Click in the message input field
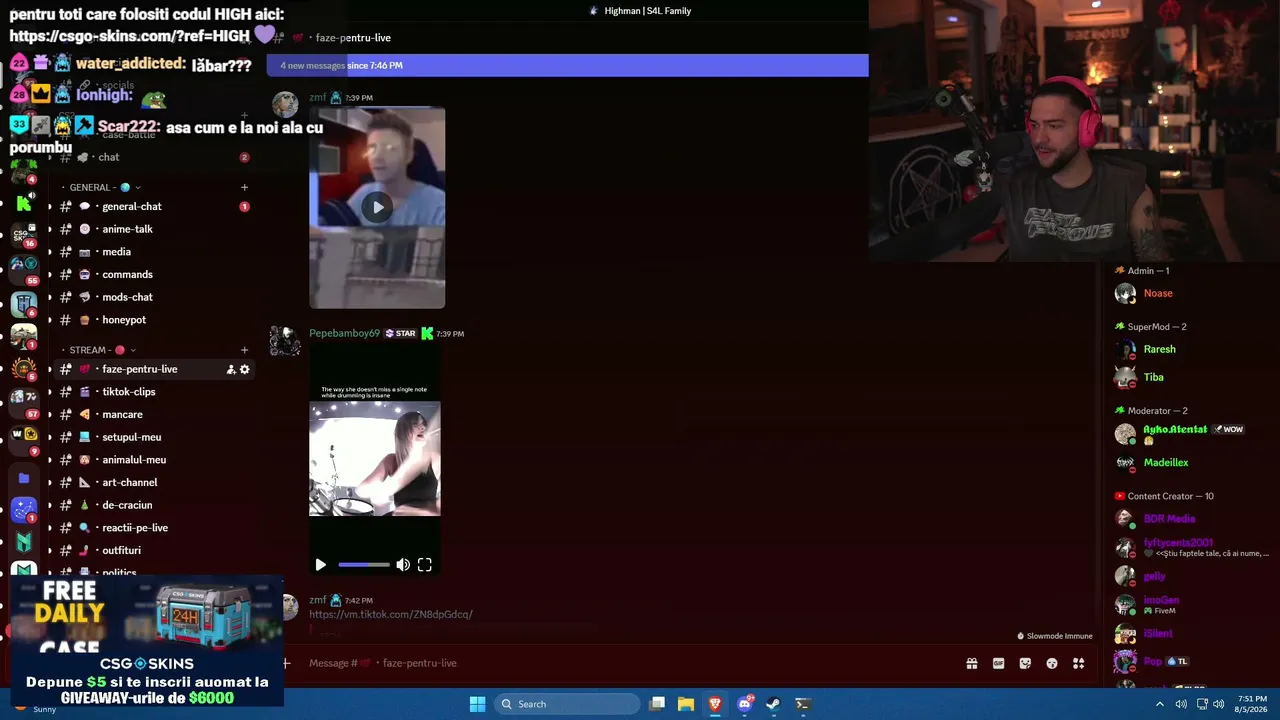 pos(630,663)
